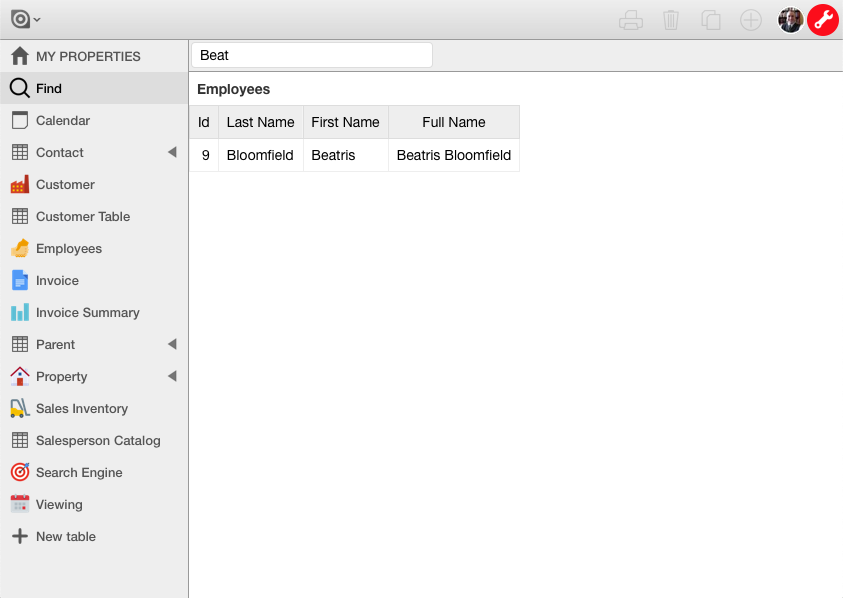Open the app logo dropdown menu
The width and height of the screenshot is (843, 598).
pyautogui.click(x=25, y=19)
